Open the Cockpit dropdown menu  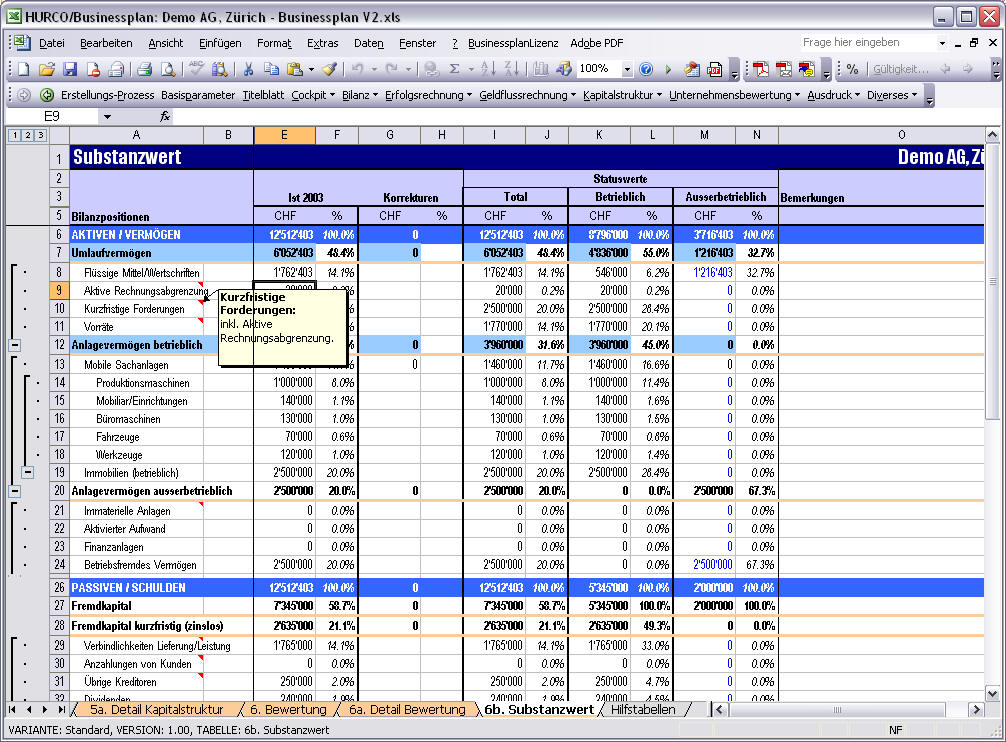tap(313, 95)
